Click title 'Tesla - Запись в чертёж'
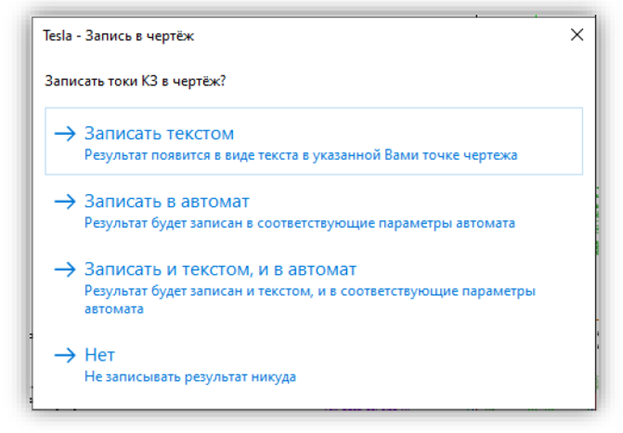The width and height of the screenshot is (623, 433). point(118,36)
